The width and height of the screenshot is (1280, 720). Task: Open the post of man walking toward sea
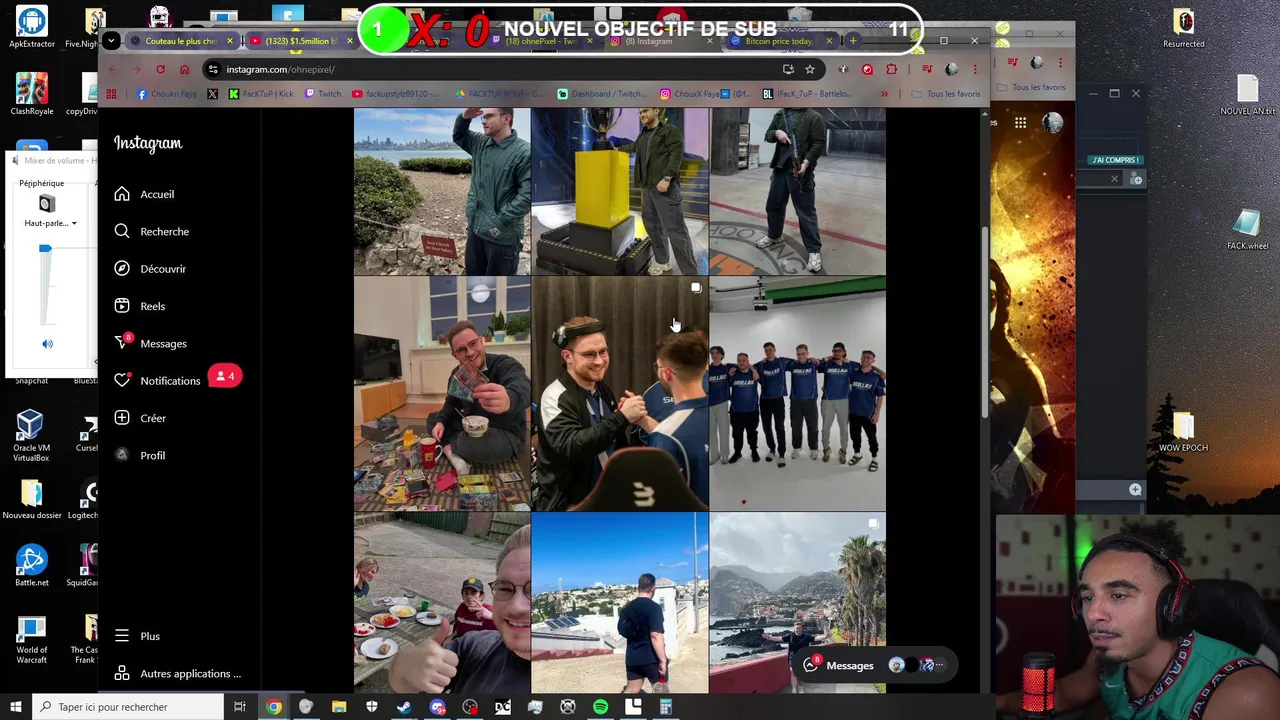(620, 603)
